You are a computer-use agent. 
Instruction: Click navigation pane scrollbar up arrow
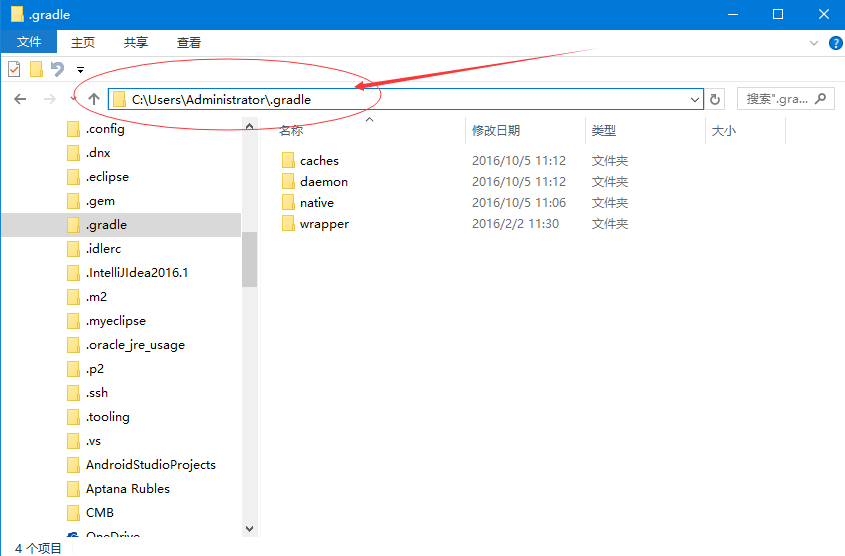pos(250,126)
